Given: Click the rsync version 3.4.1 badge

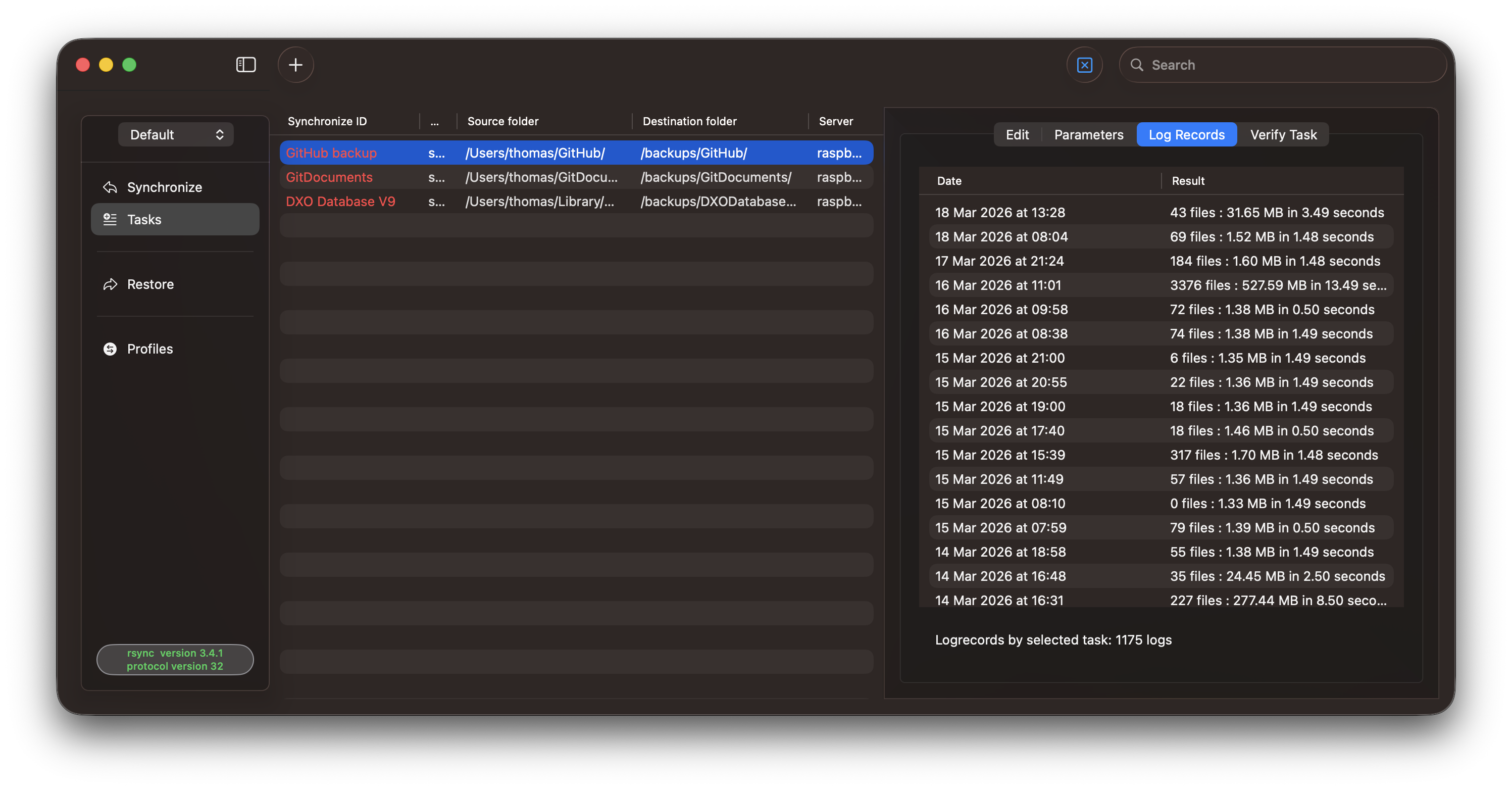Looking at the screenshot, I should click(175, 659).
